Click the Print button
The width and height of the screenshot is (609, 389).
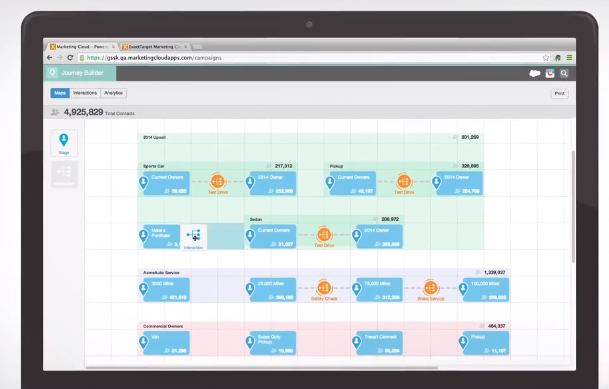[559, 94]
